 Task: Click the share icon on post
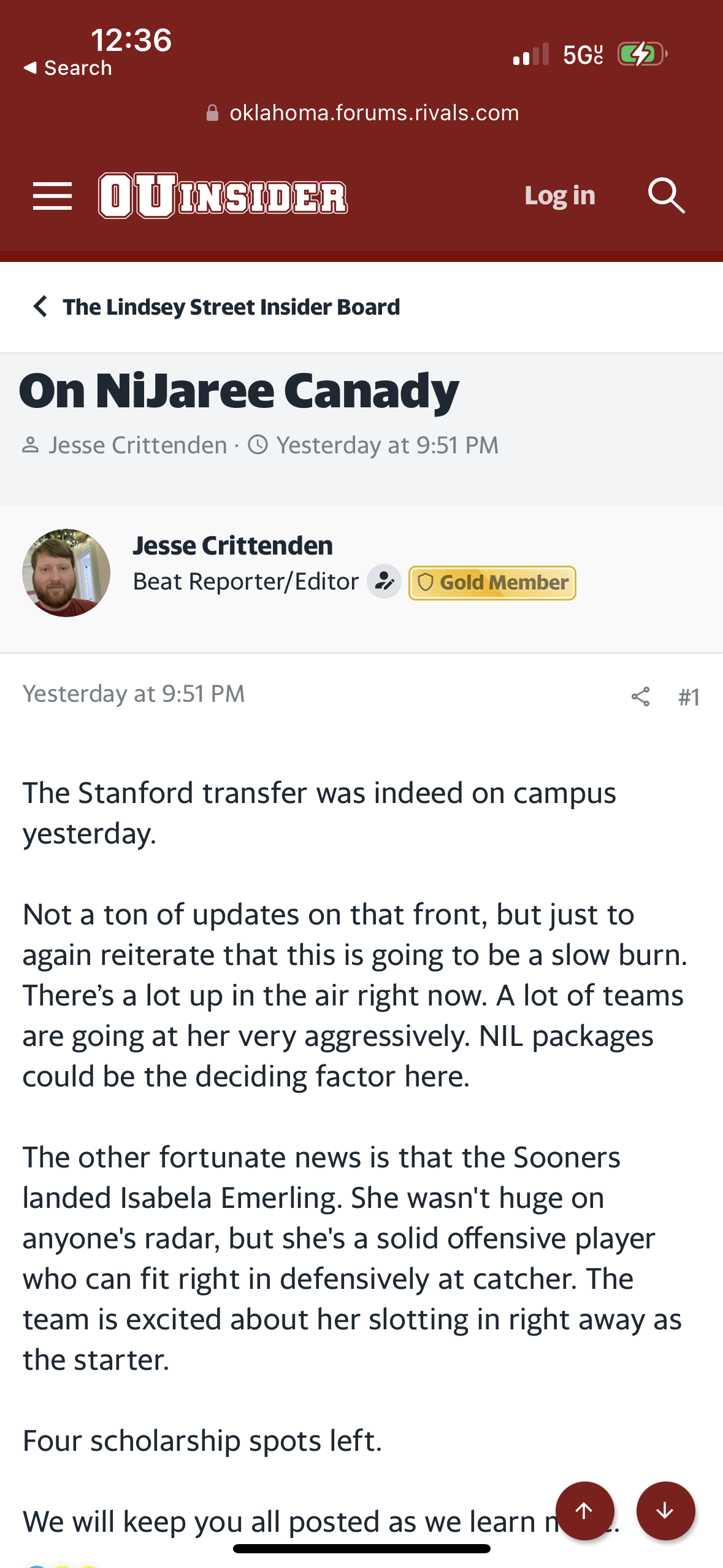[x=640, y=696]
